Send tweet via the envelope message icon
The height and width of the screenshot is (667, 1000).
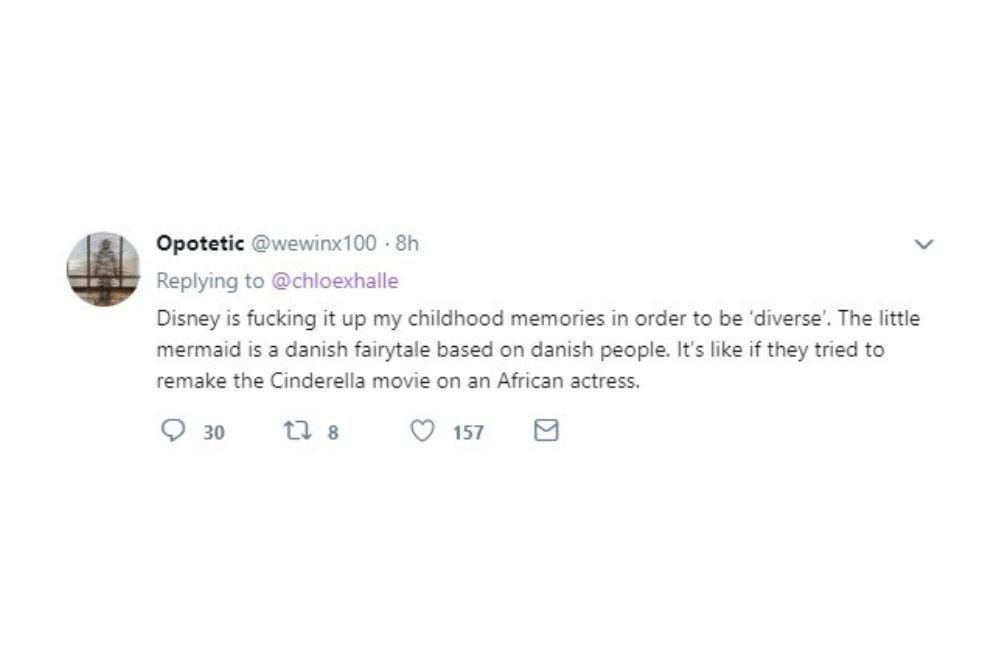click(546, 431)
